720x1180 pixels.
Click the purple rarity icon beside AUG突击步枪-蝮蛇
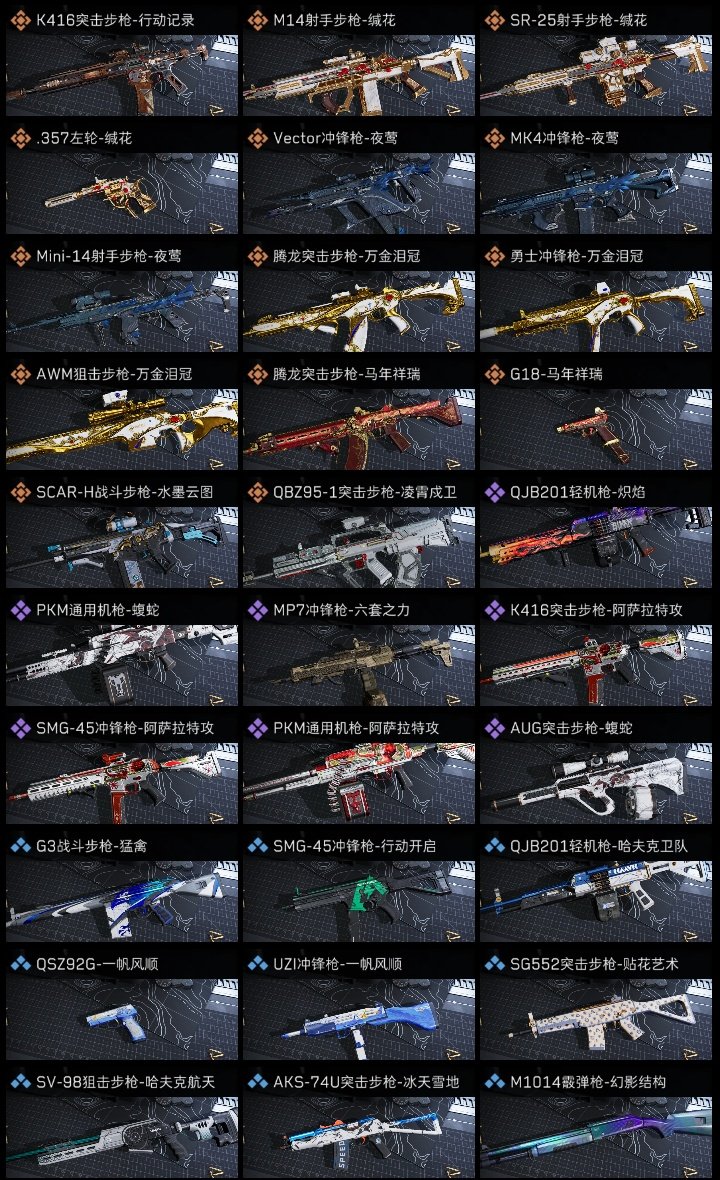coord(495,728)
